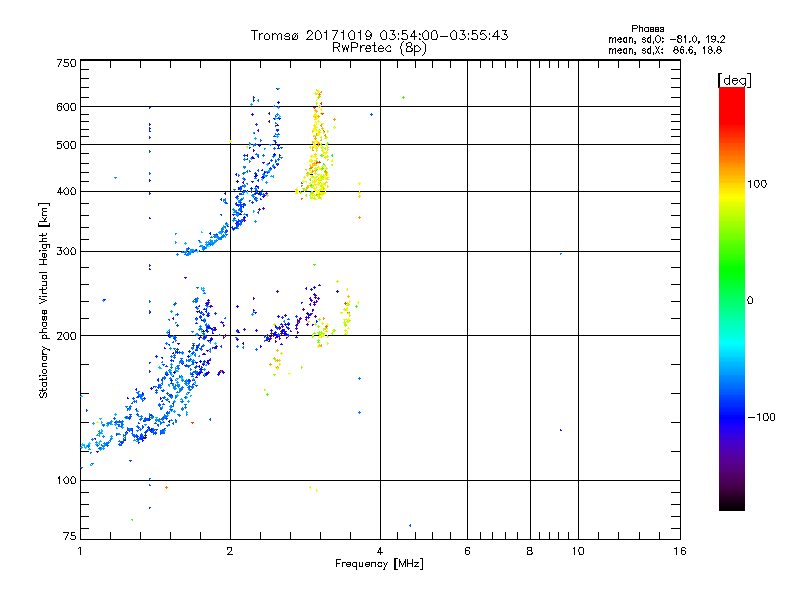Click the y-axis tick label '200'
Image resolution: width=800 pixels, height=600 pixels.
click(66, 336)
